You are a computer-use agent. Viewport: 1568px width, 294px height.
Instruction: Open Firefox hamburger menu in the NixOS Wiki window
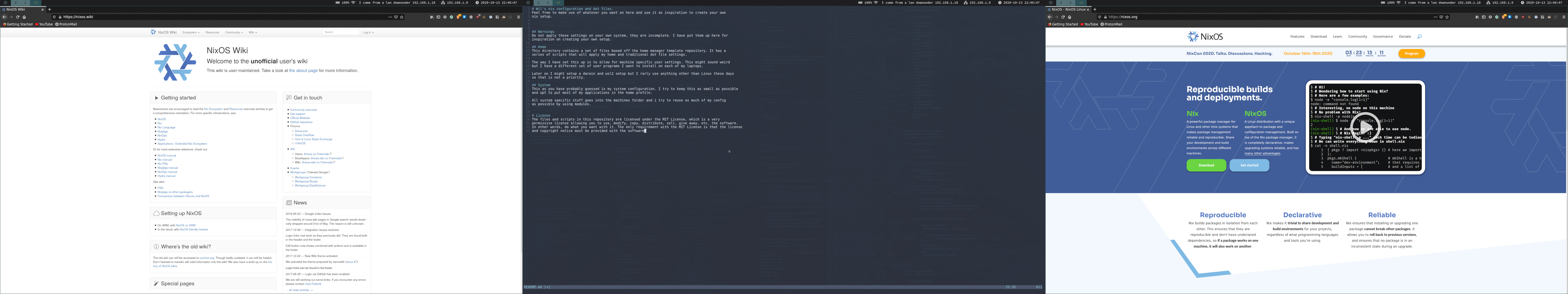(519, 17)
